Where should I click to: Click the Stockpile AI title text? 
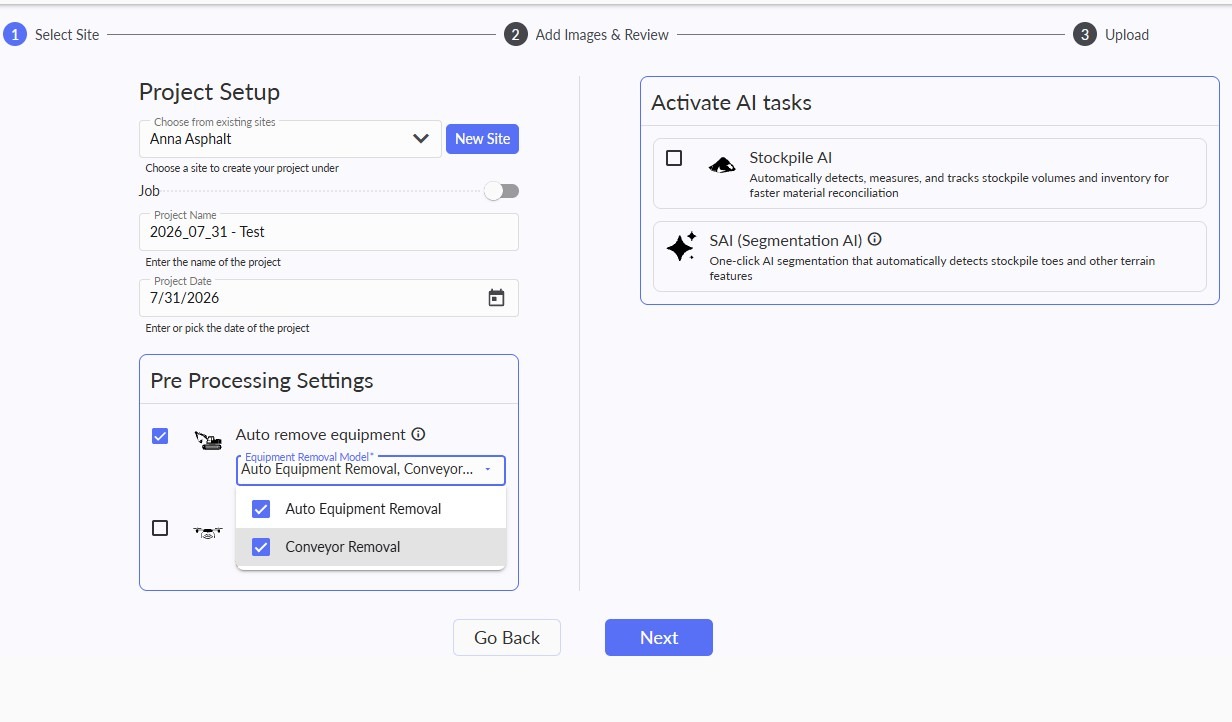click(x=790, y=158)
